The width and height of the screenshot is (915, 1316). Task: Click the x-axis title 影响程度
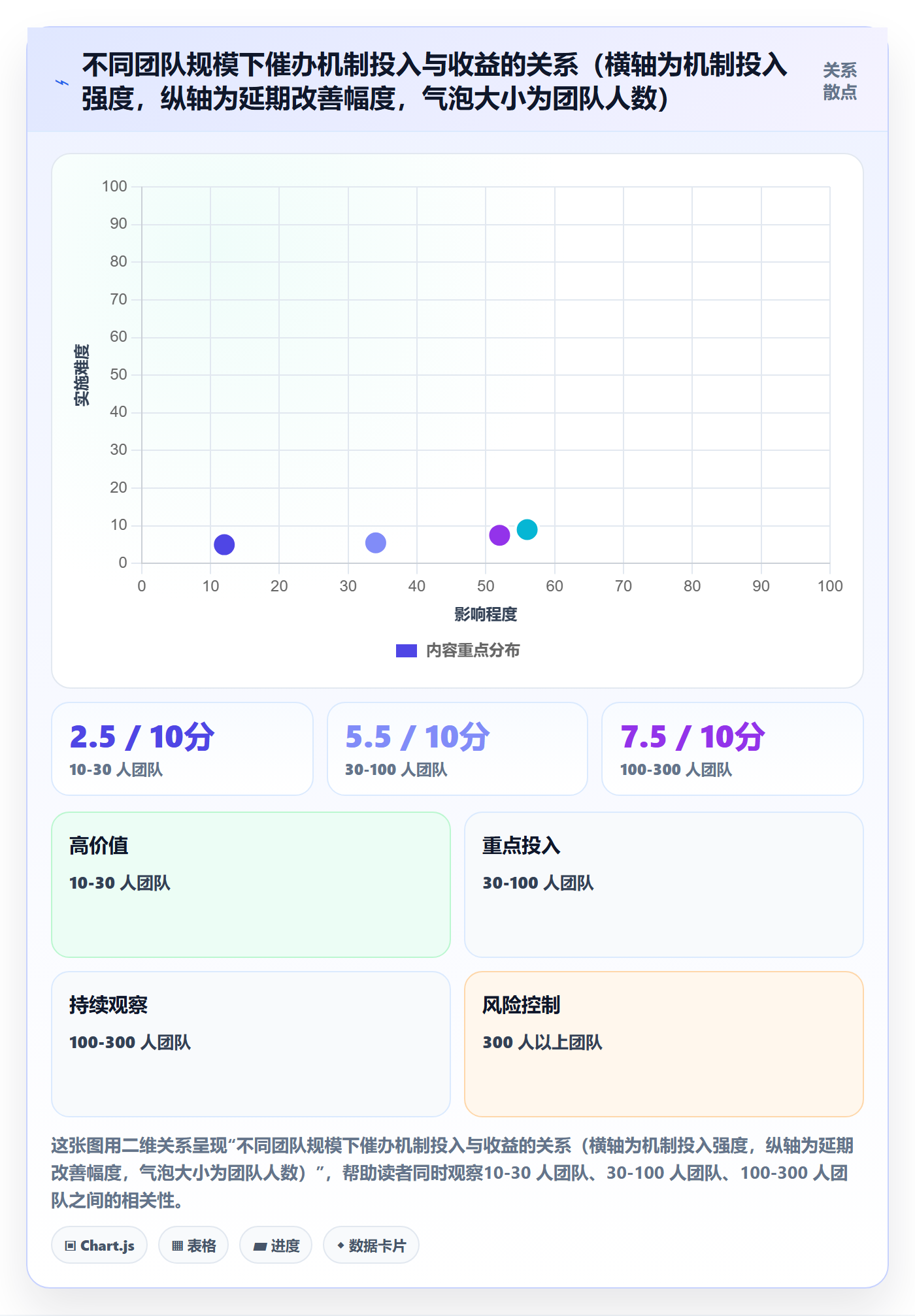coord(486,614)
